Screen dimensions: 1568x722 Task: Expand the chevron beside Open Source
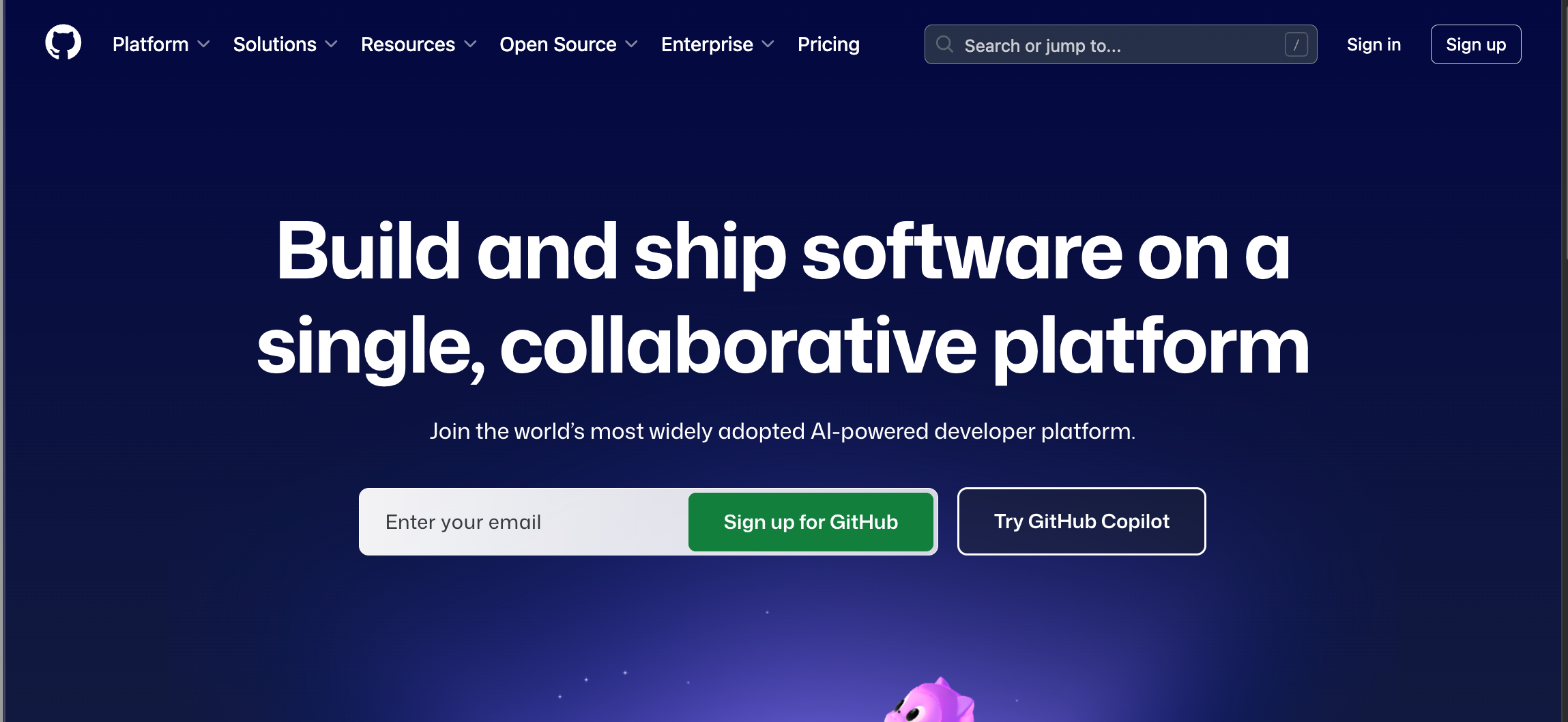coord(632,44)
